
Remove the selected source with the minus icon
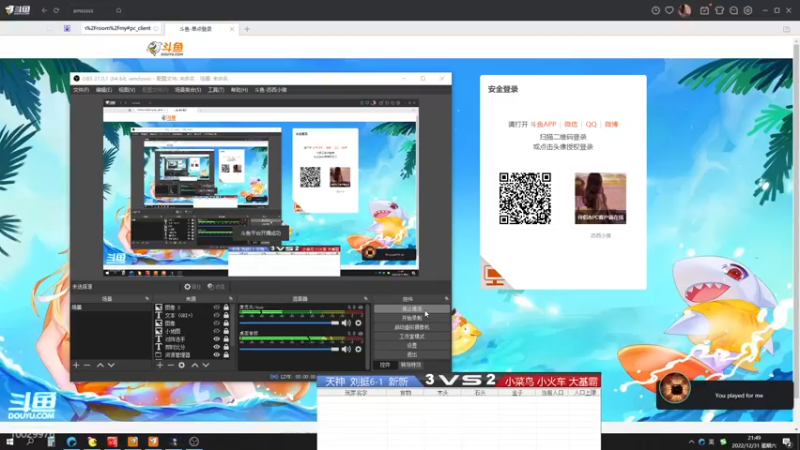170,365
